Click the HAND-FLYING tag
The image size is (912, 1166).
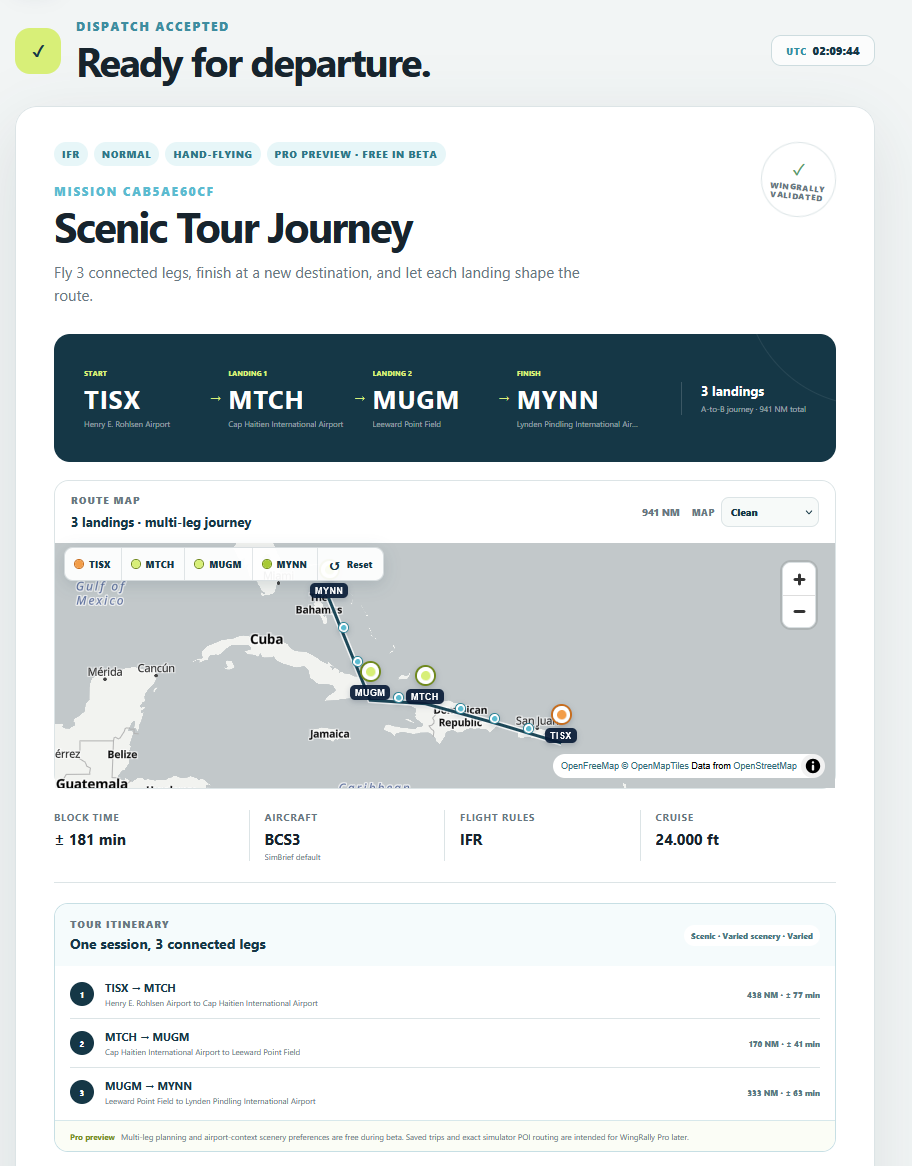tap(213, 154)
